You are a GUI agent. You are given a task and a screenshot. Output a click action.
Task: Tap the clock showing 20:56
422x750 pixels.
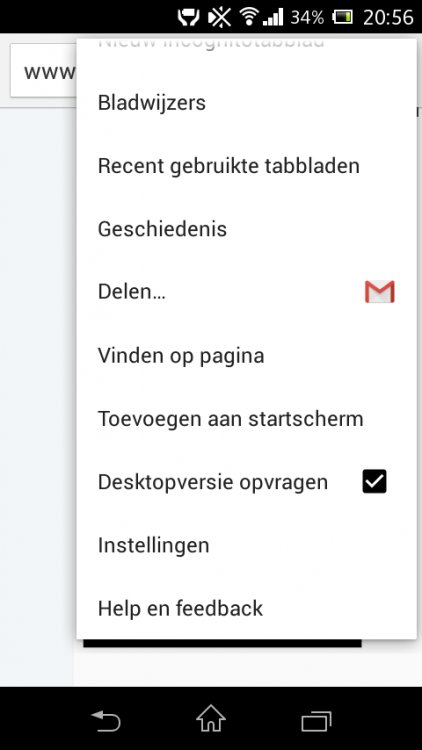(x=388, y=18)
